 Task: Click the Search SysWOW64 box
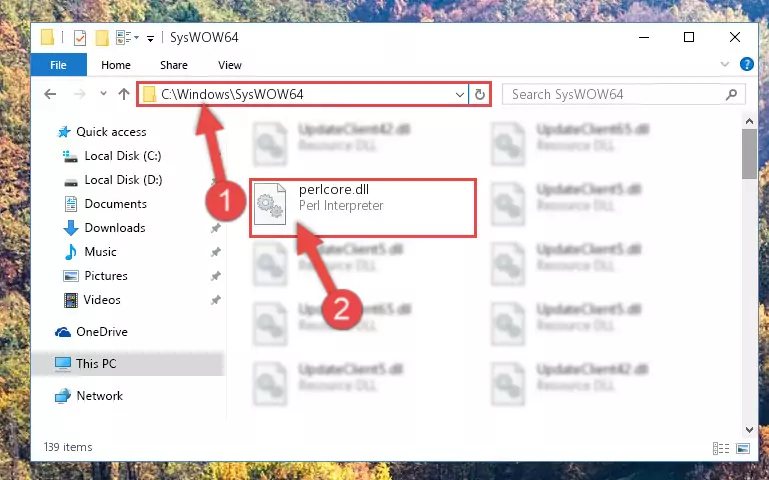point(623,94)
